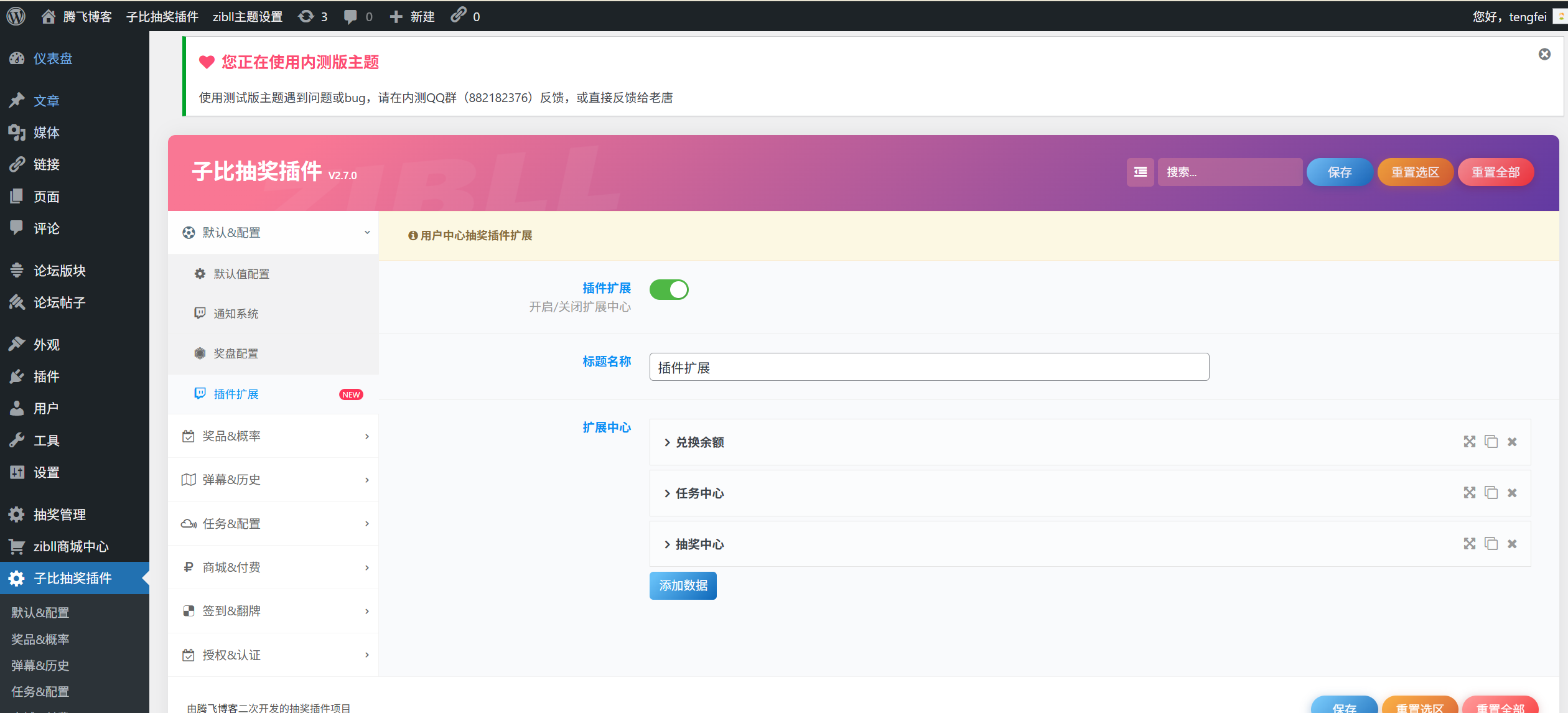
Task: Click the info icon near 用户中心抽奖插件扩展
Action: pos(413,236)
